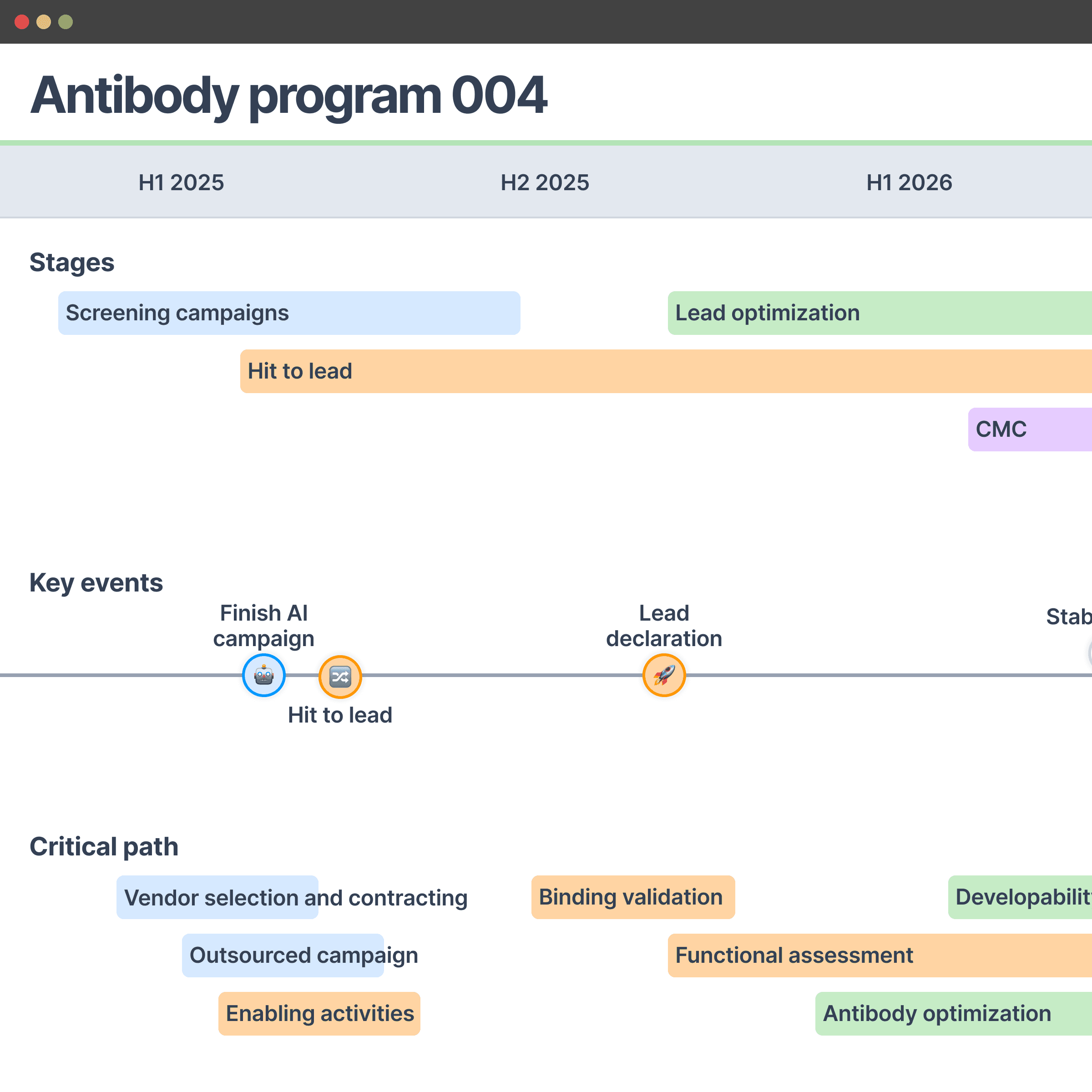
Task: Open the Outsourced campaign task
Action: coord(303,955)
